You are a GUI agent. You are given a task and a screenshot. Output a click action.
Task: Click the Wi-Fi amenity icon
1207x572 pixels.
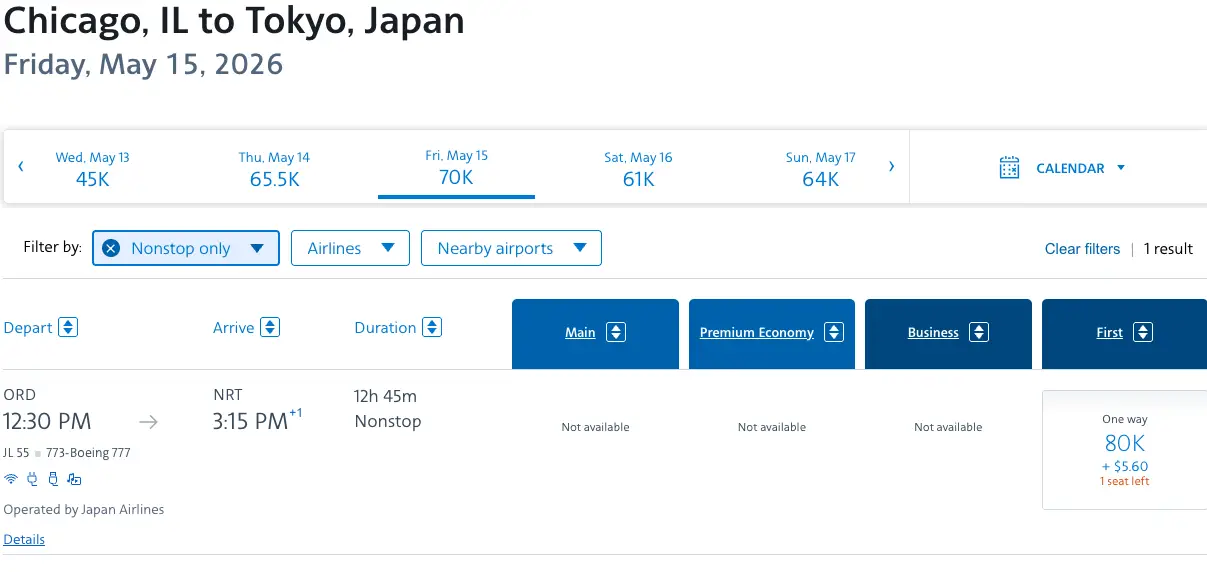pos(11,479)
